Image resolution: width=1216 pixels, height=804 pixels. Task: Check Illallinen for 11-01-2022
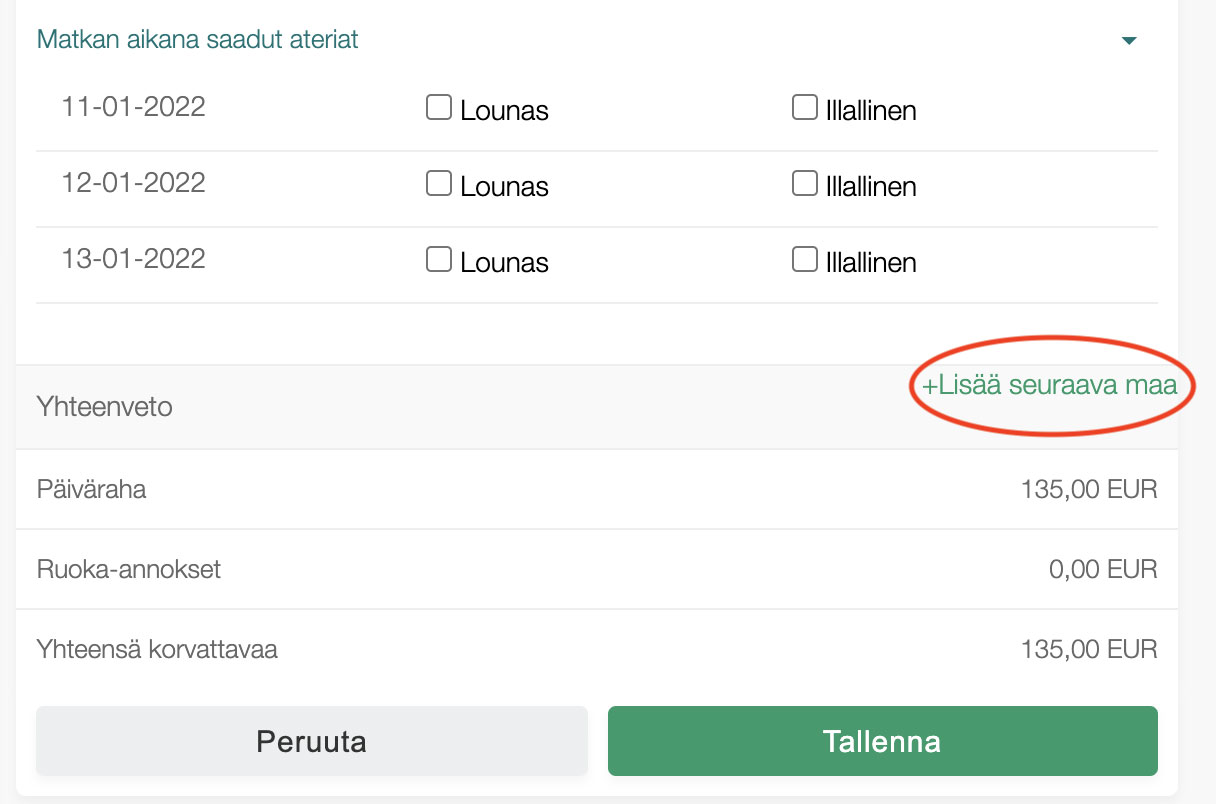pos(805,107)
